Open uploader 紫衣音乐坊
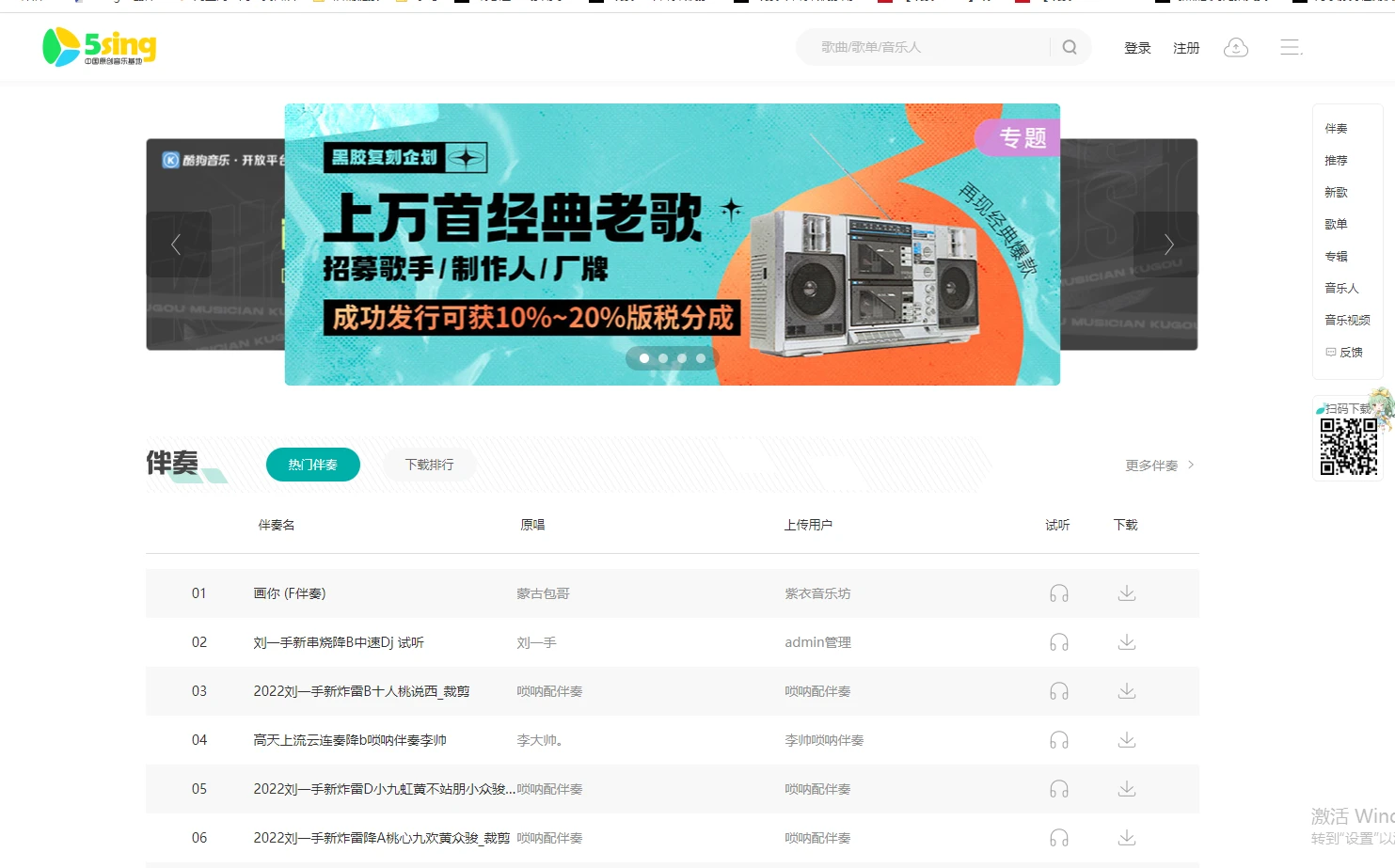 817,593
